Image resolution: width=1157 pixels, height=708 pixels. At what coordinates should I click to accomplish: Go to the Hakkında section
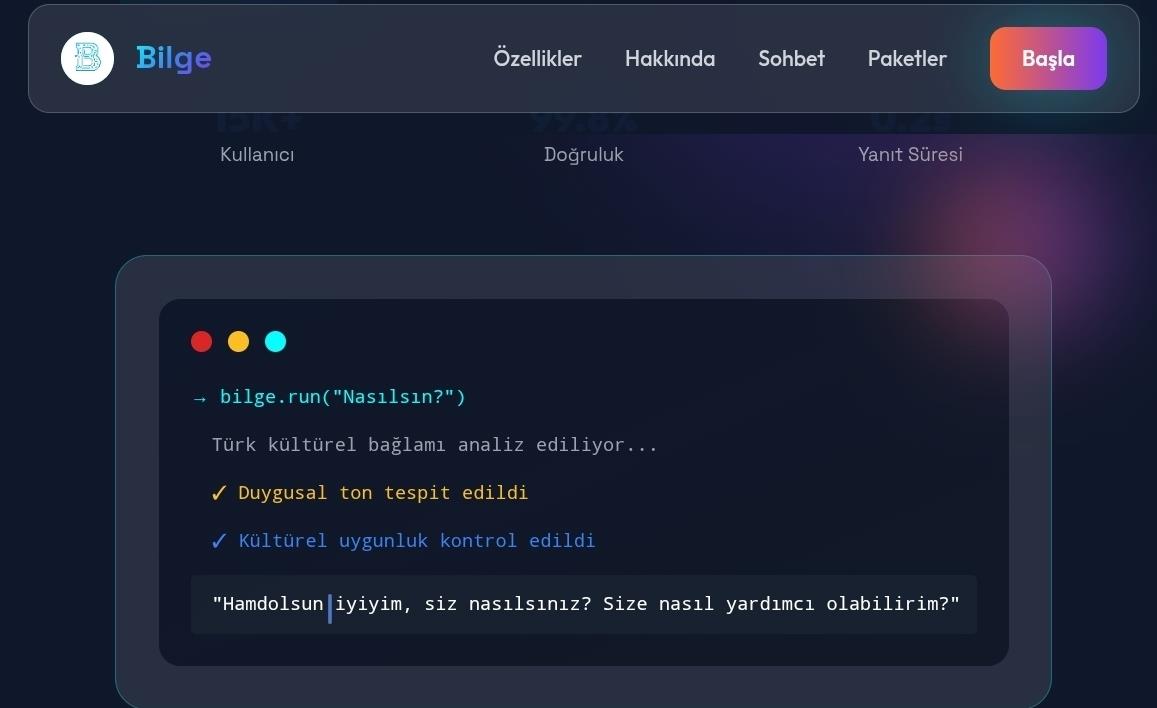pos(670,58)
